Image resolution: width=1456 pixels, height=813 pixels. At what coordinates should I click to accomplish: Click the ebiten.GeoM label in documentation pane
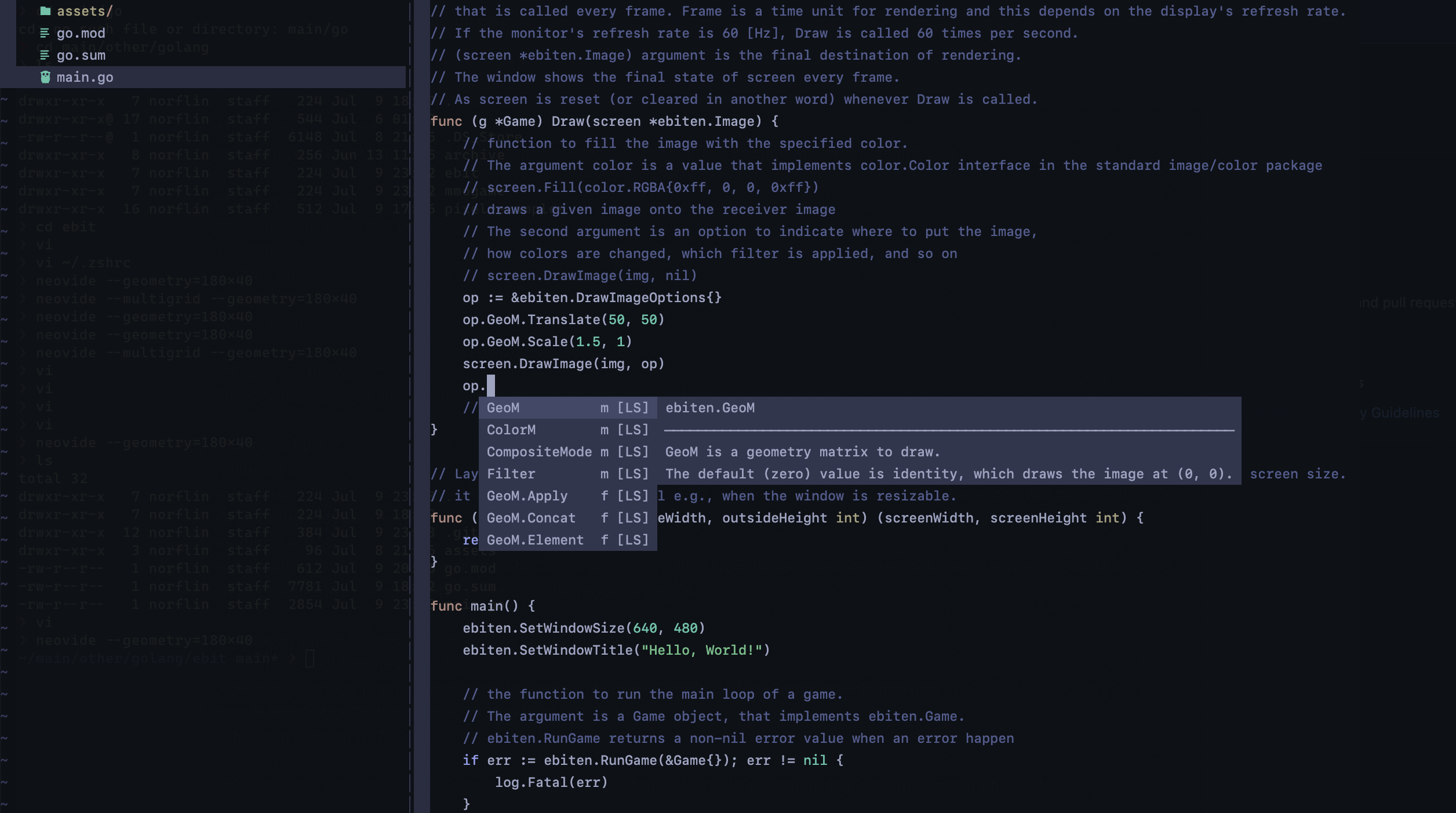click(711, 408)
